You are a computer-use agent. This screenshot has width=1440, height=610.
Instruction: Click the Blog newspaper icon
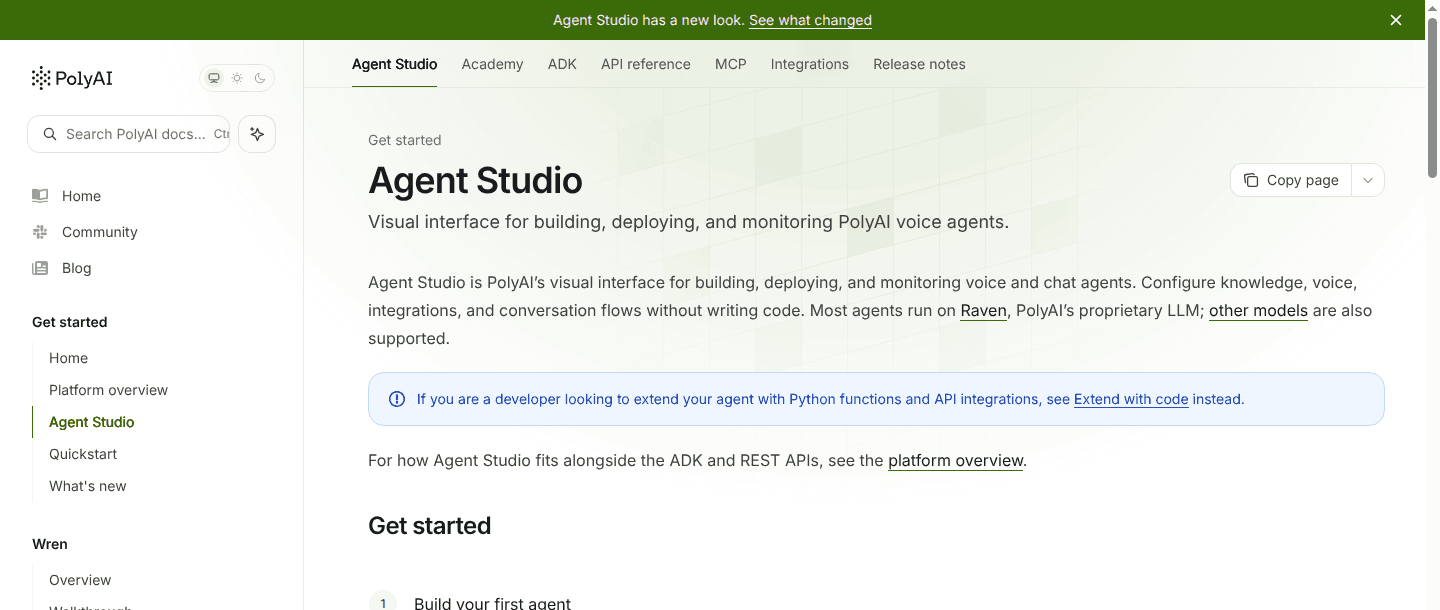40,268
